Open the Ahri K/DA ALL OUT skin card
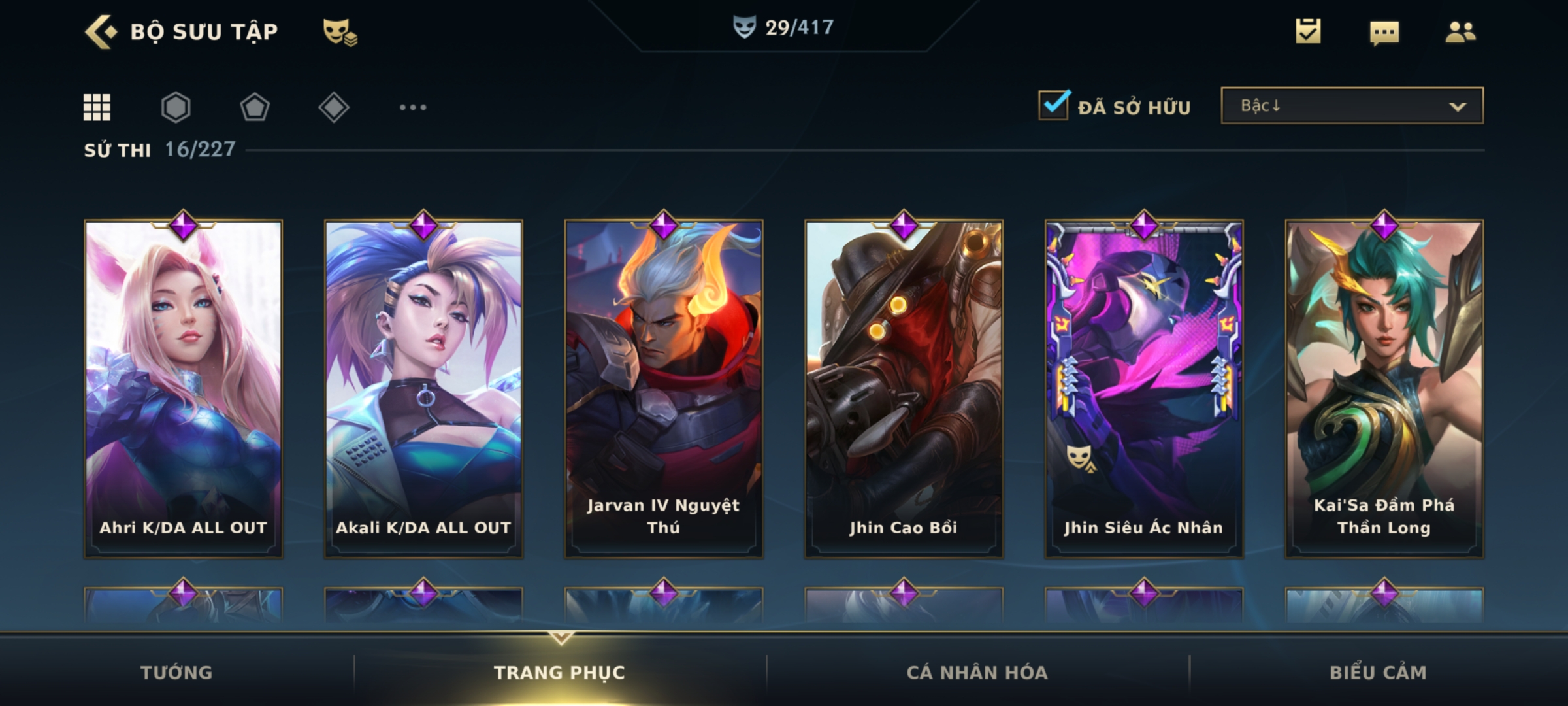 [183, 388]
